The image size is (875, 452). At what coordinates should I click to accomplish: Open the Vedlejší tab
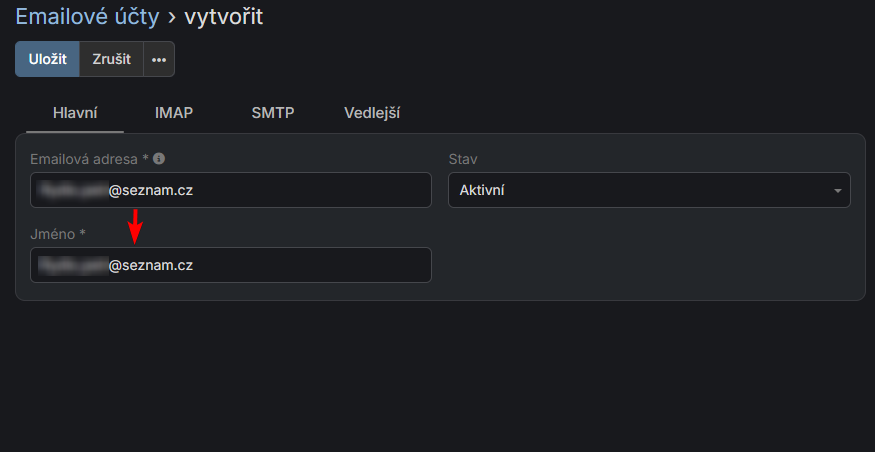click(x=372, y=113)
